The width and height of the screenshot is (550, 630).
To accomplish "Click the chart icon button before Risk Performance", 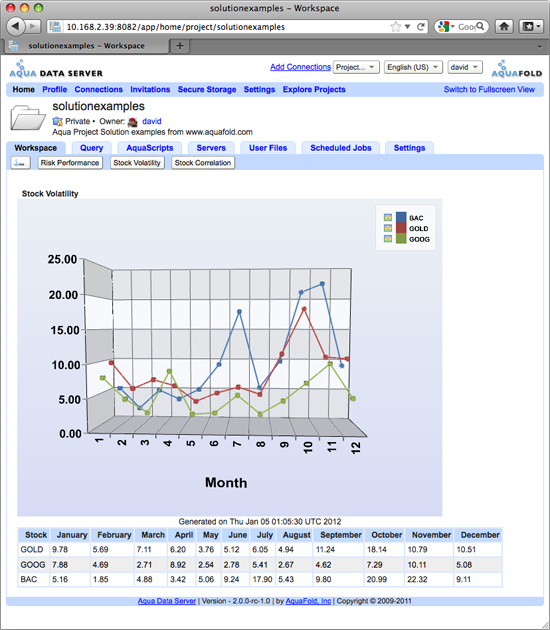I will point(20,163).
